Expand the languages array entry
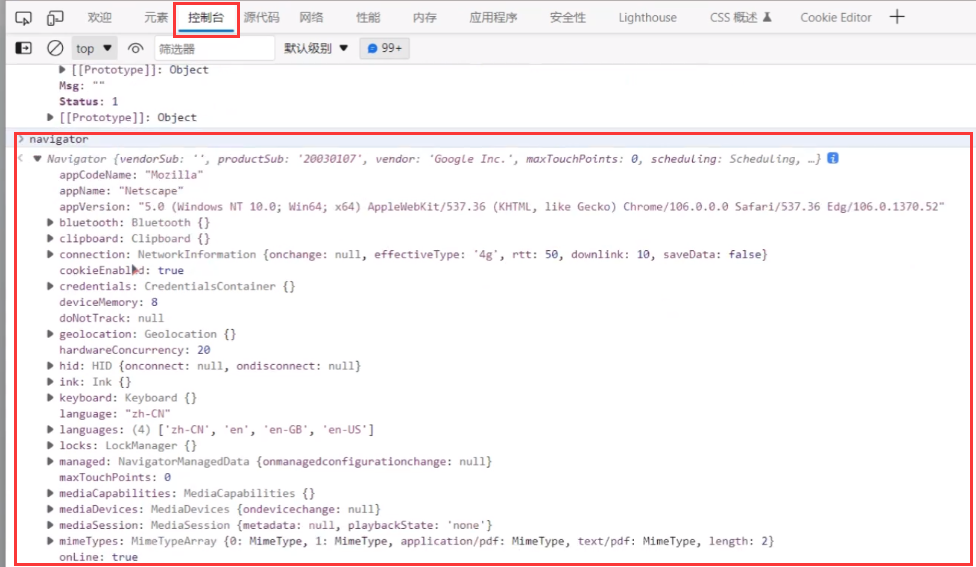976x567 pixels. (51, 430)
